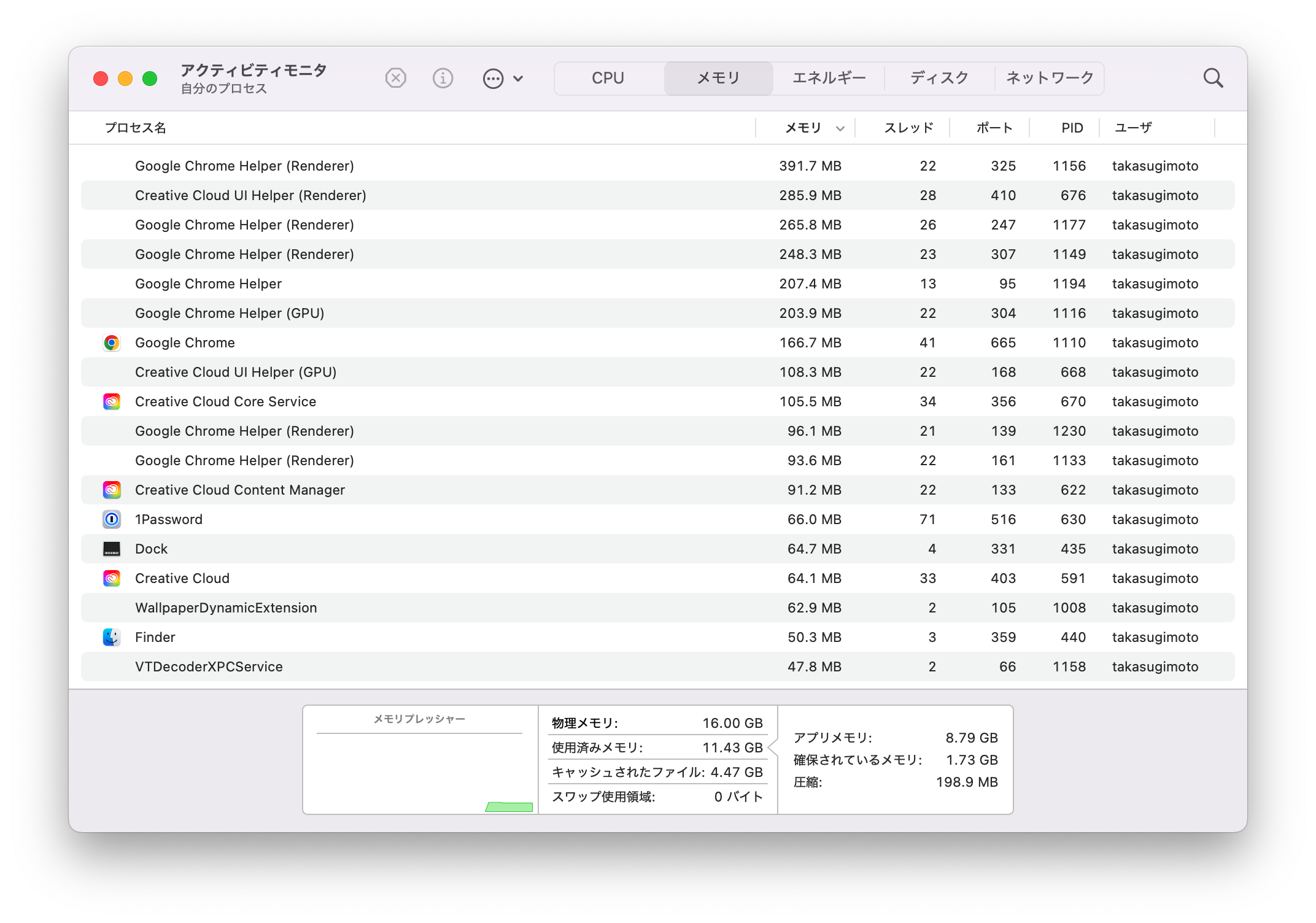Click port count 665 for Google Chrome

coord(1003,342)
